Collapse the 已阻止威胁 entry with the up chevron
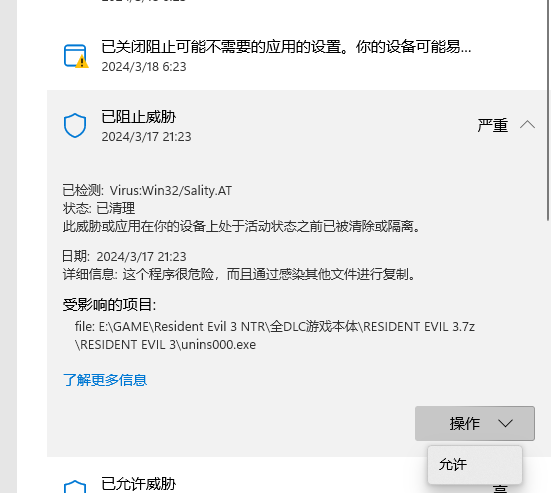Image resolution: width=559 pixels, height=493 pixels. 527,125
